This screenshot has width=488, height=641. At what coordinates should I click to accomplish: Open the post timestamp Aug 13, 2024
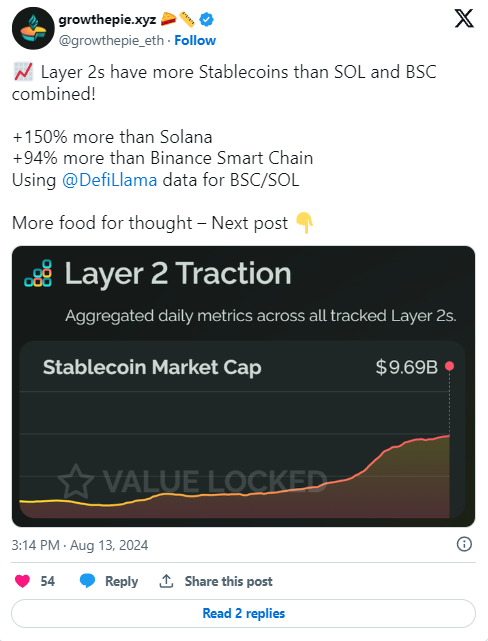[80, 545]
